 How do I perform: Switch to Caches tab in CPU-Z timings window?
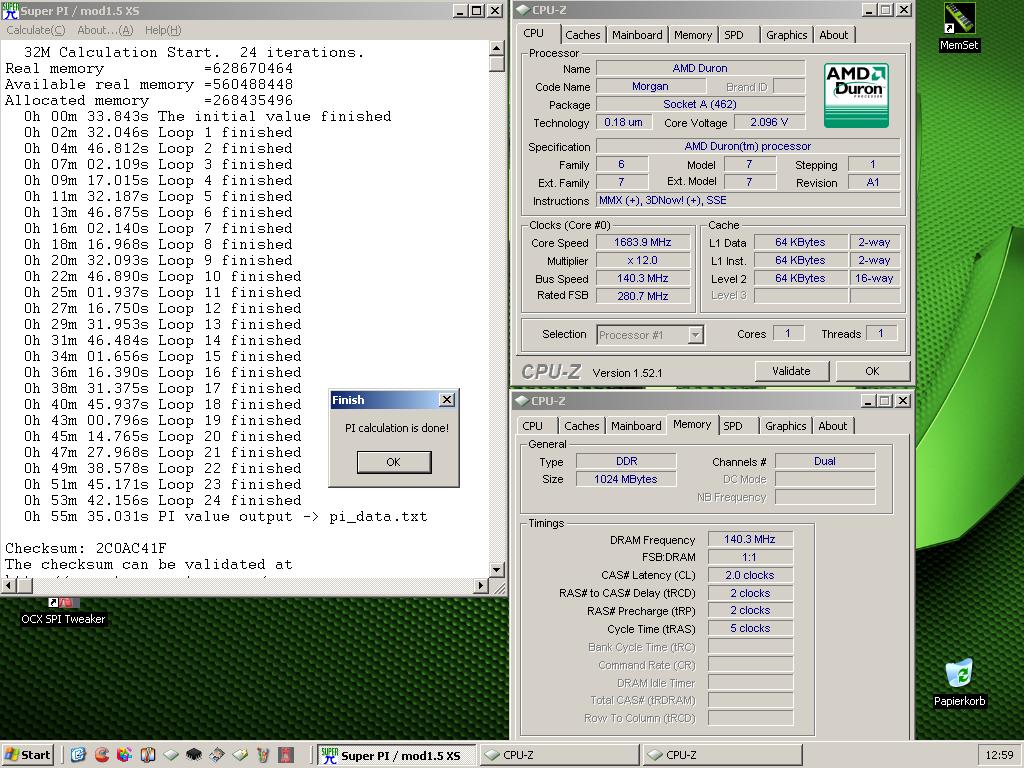click(x=581, y=426)
